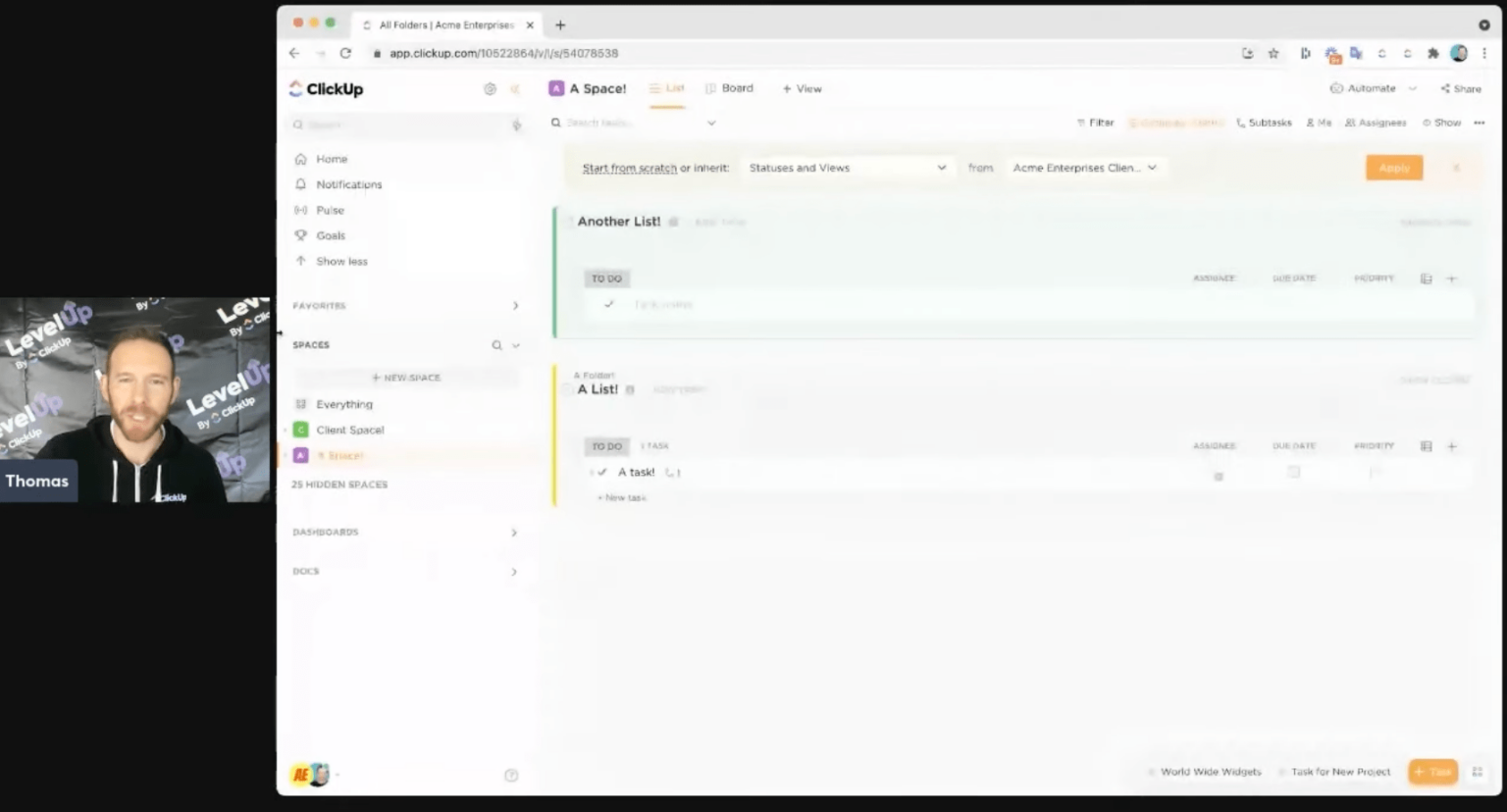Open Goals trophy item
Viewport: 1507px width, 812px height.
tap(321, 235)
